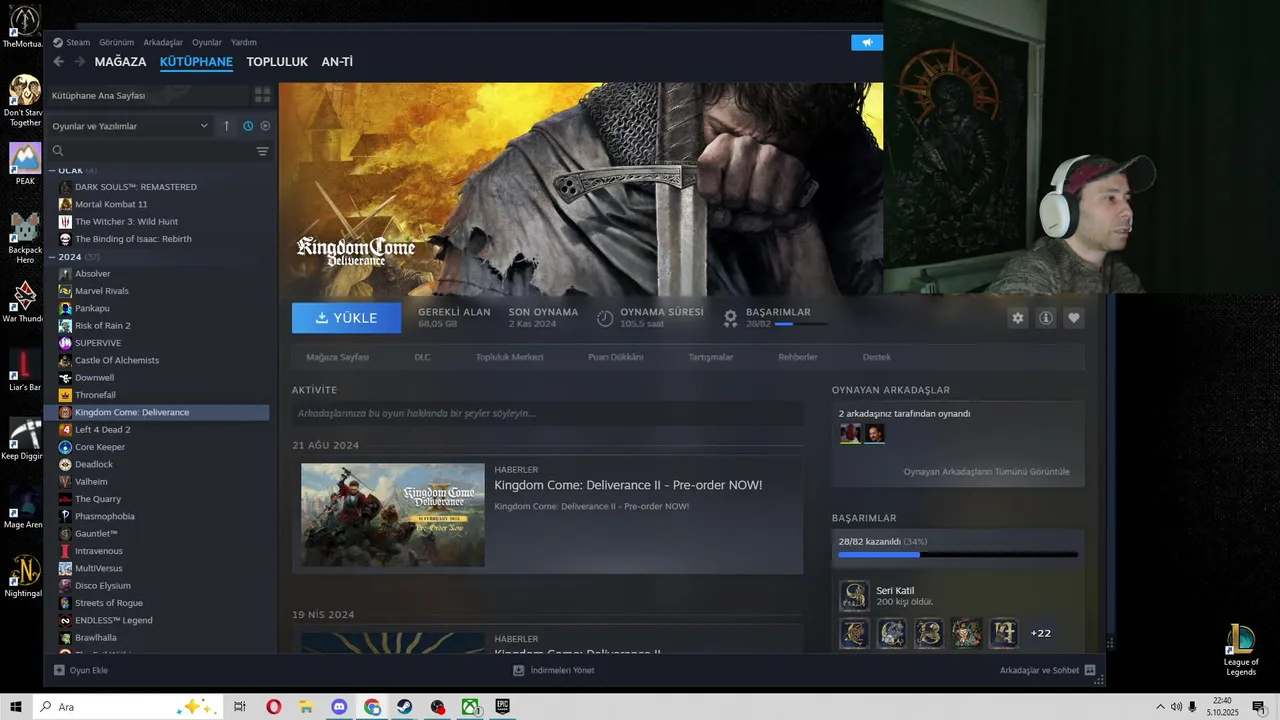Click the Oyun Ekle plus icon
Image resolution: width=1280 pixels, height=720 pixels.
point(59,670)
